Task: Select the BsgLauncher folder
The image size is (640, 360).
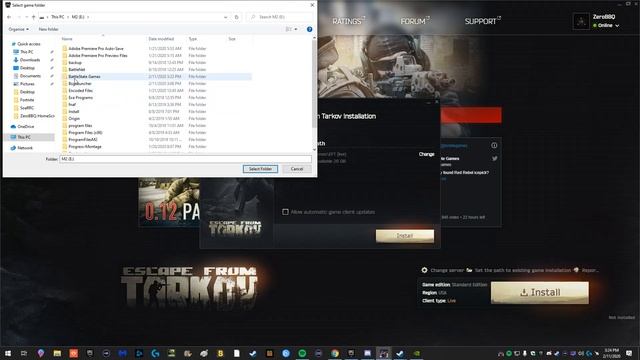Action: coord(80,83)
